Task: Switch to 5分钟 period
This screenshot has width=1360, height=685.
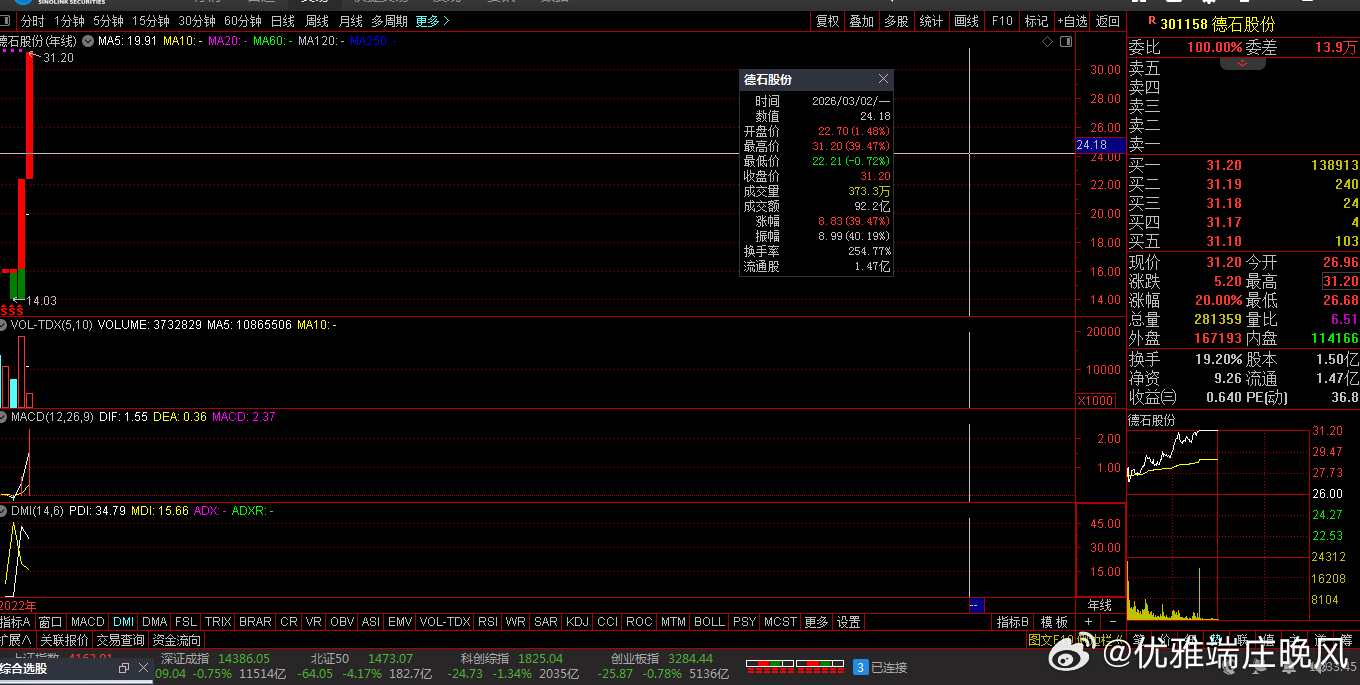Action: click(x=108, y=21)
